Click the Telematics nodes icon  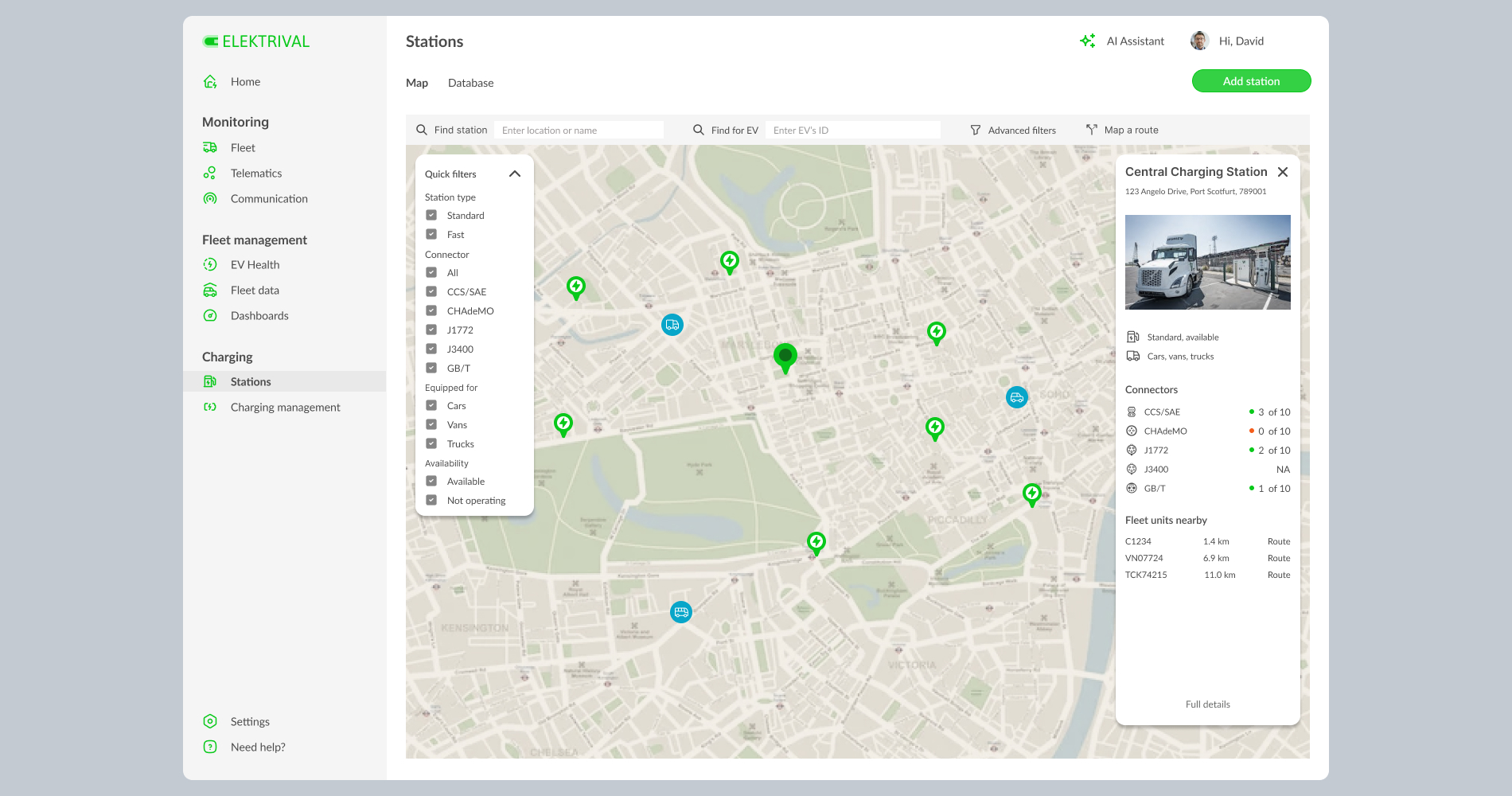(210, 173)
